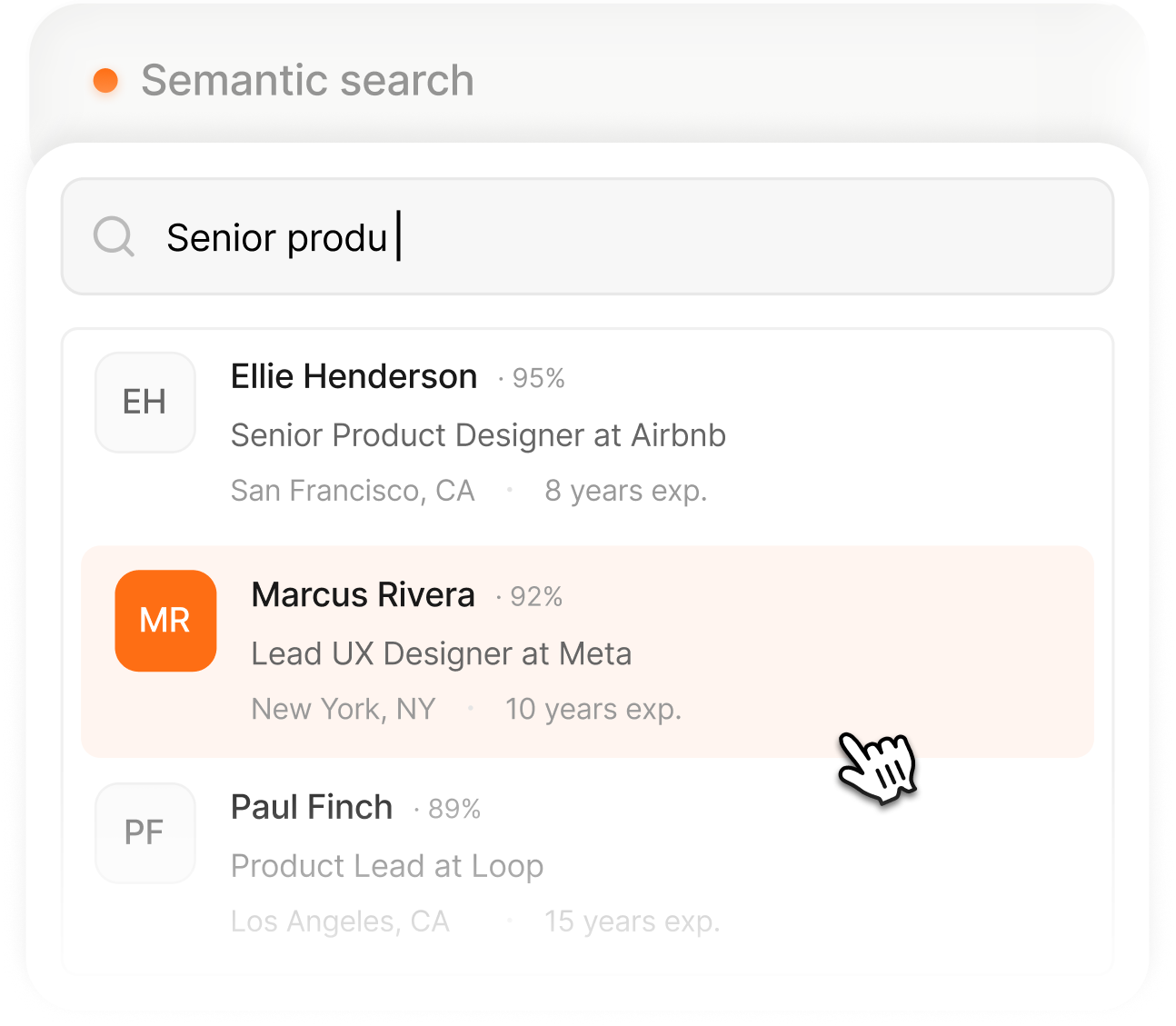This screenshot has height=1026, width=1176.
Task: Select the orange status dot beside Semantic search
Action: (x=106, y=81)
